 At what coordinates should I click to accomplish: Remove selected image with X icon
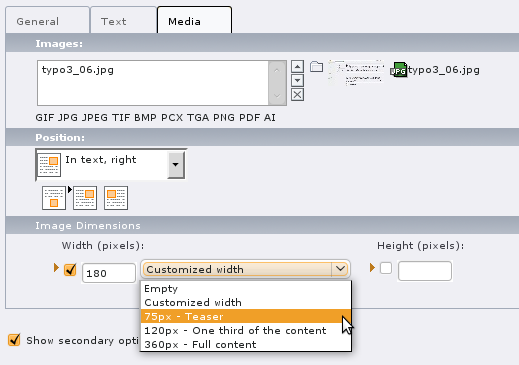click(x=297, y=95)
